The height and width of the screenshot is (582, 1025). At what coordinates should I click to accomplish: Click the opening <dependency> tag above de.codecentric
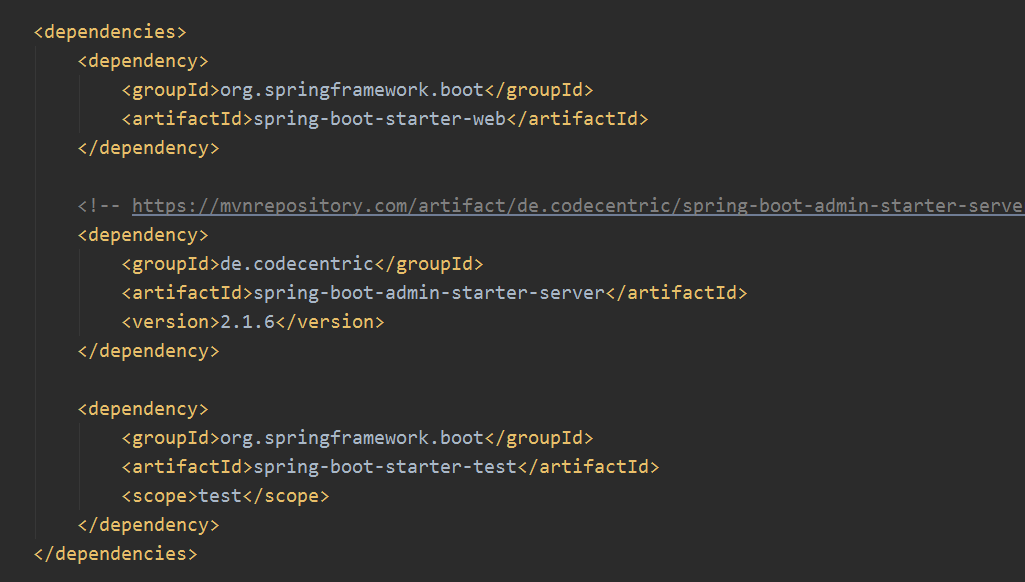(143, 235)
